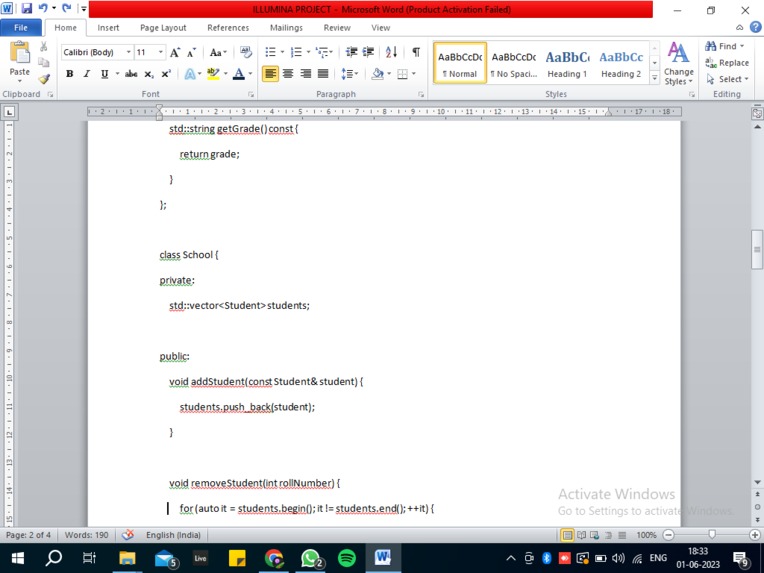Click the Copy icon in Clipboard group
Image resolution: width=764 pixels, height=573 pixels.
coord(44,62)
